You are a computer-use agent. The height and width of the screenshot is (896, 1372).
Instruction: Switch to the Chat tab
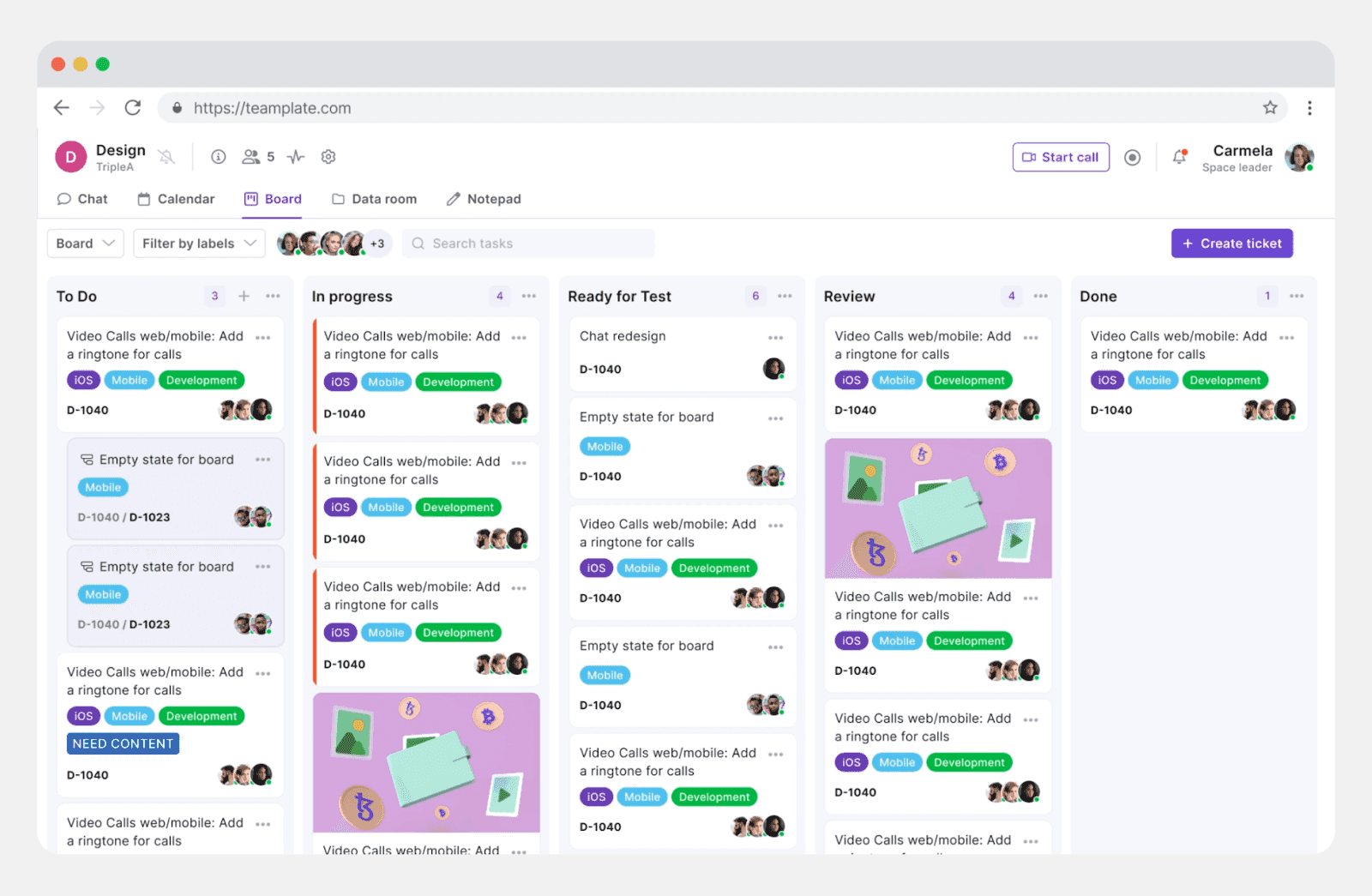click(x=82, y=198)
